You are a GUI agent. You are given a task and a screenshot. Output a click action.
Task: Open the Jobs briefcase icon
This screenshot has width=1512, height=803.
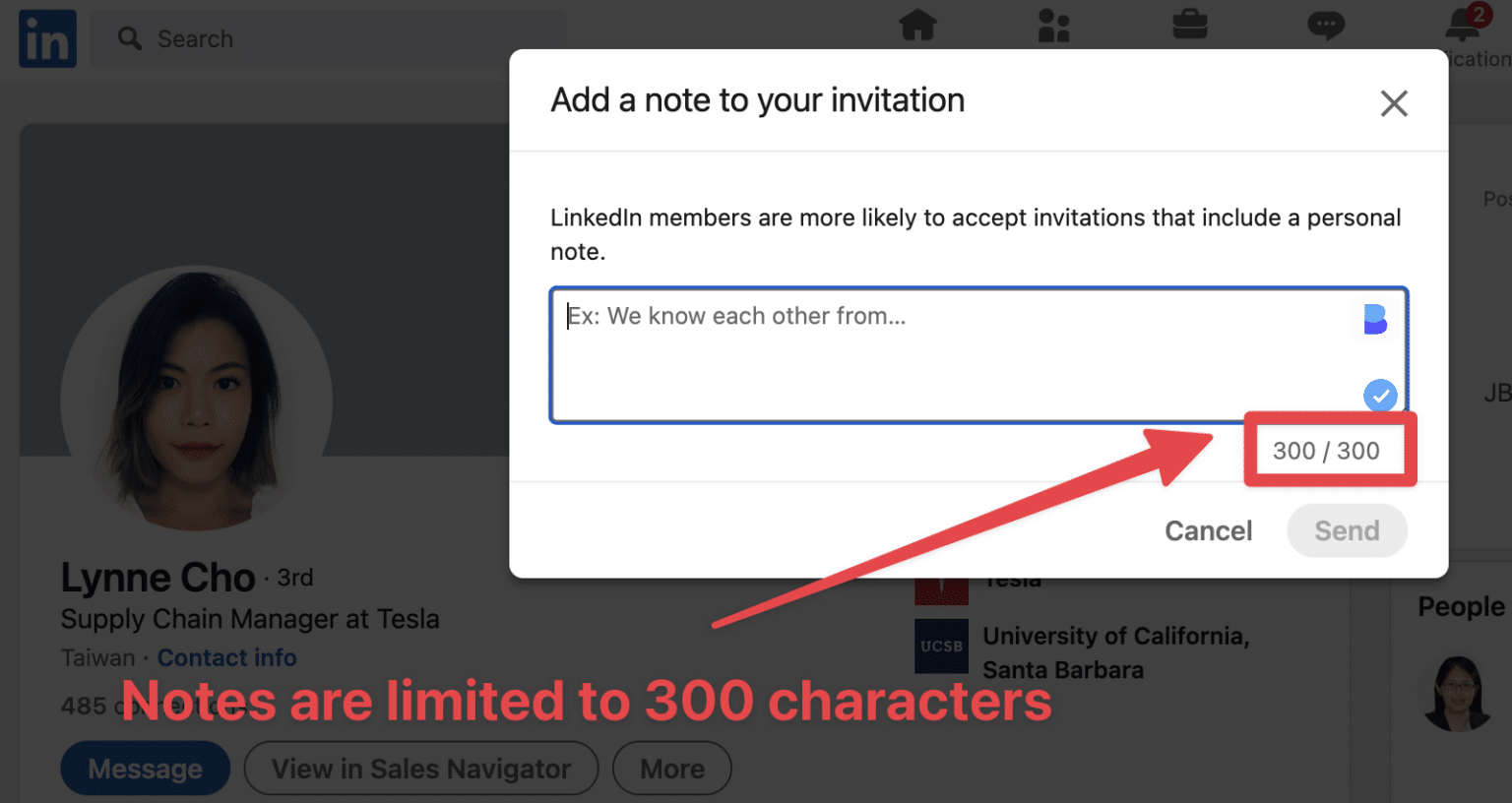pyautogui.click(x=1190, y=27)
